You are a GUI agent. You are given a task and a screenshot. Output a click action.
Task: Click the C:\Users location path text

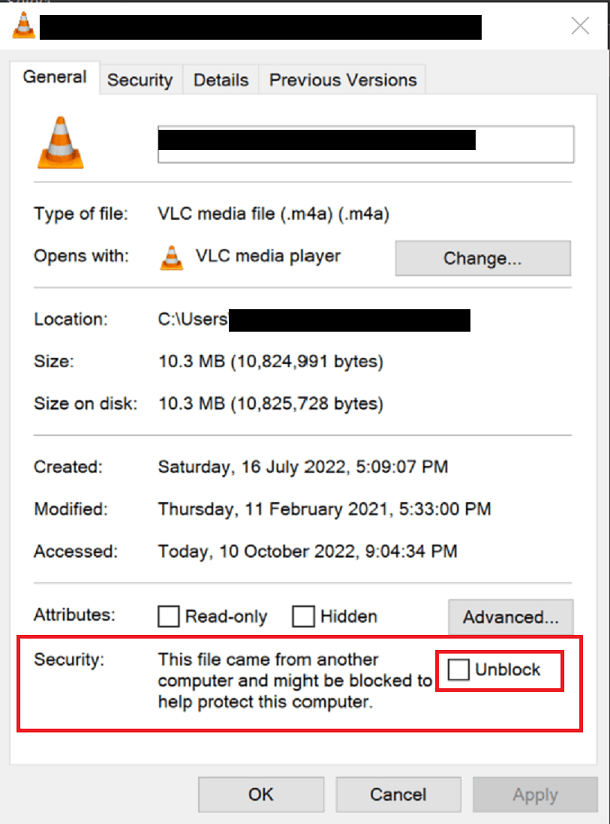tap(193, 319)
